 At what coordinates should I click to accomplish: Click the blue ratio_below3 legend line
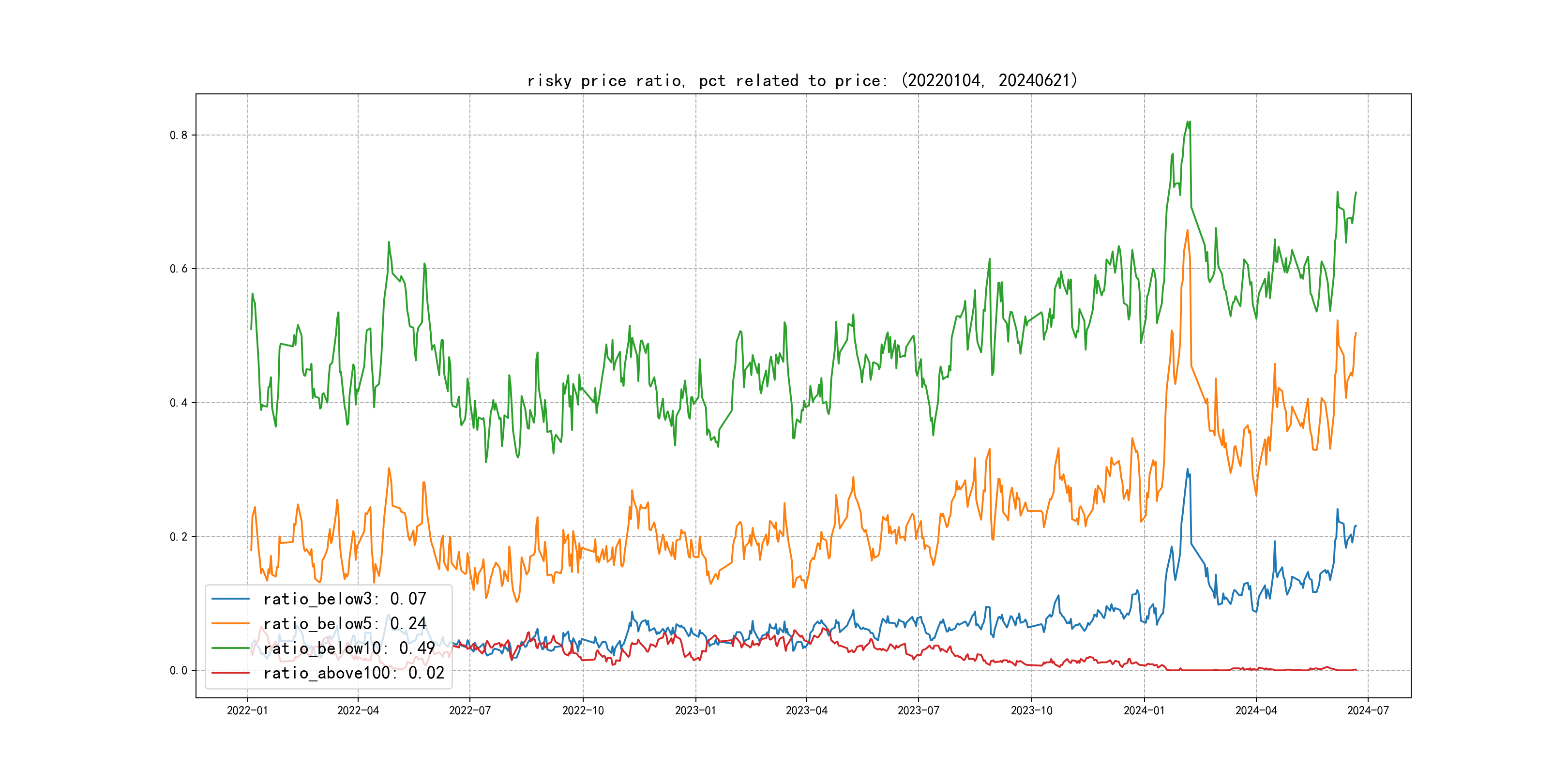point(230,599)
